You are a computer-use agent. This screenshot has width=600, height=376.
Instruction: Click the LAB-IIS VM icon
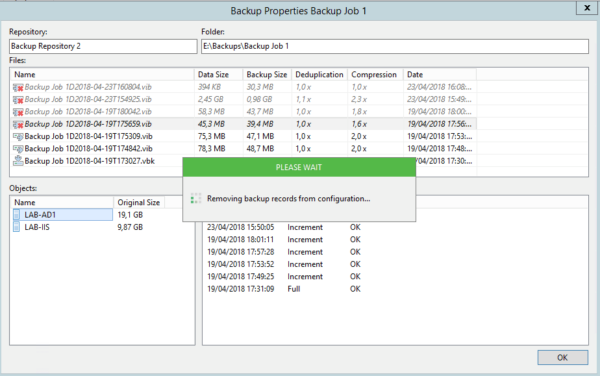[16, 227]
